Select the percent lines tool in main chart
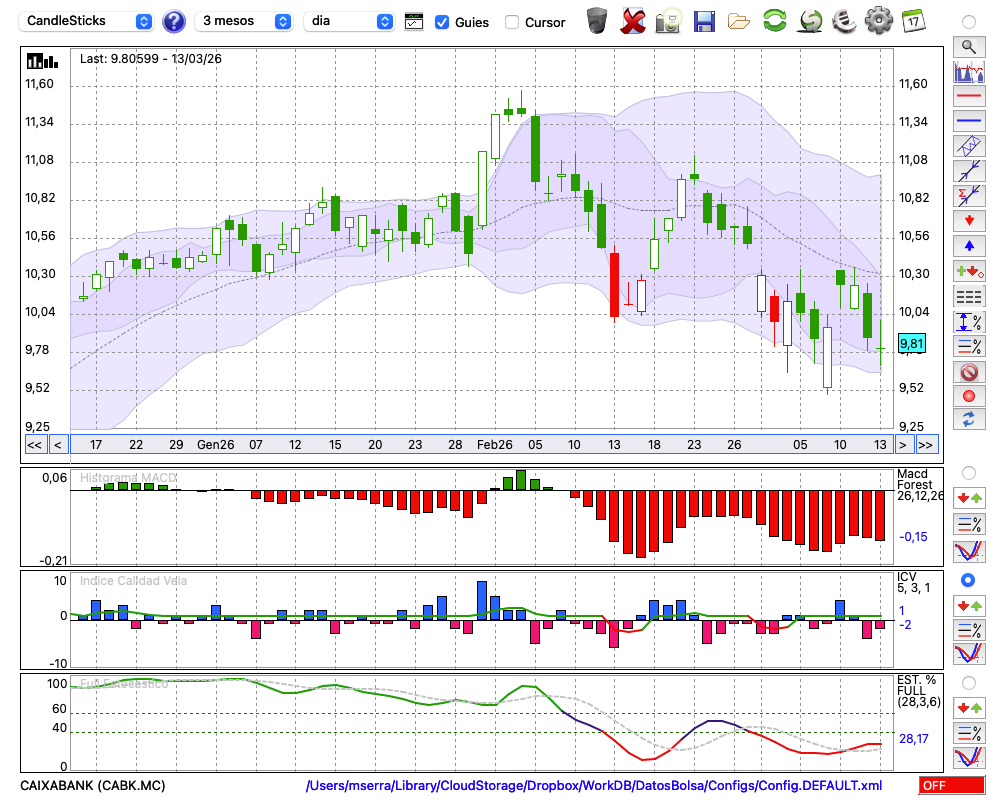The height and width of the screenshot is (800, 1000). tap(969, 346)
